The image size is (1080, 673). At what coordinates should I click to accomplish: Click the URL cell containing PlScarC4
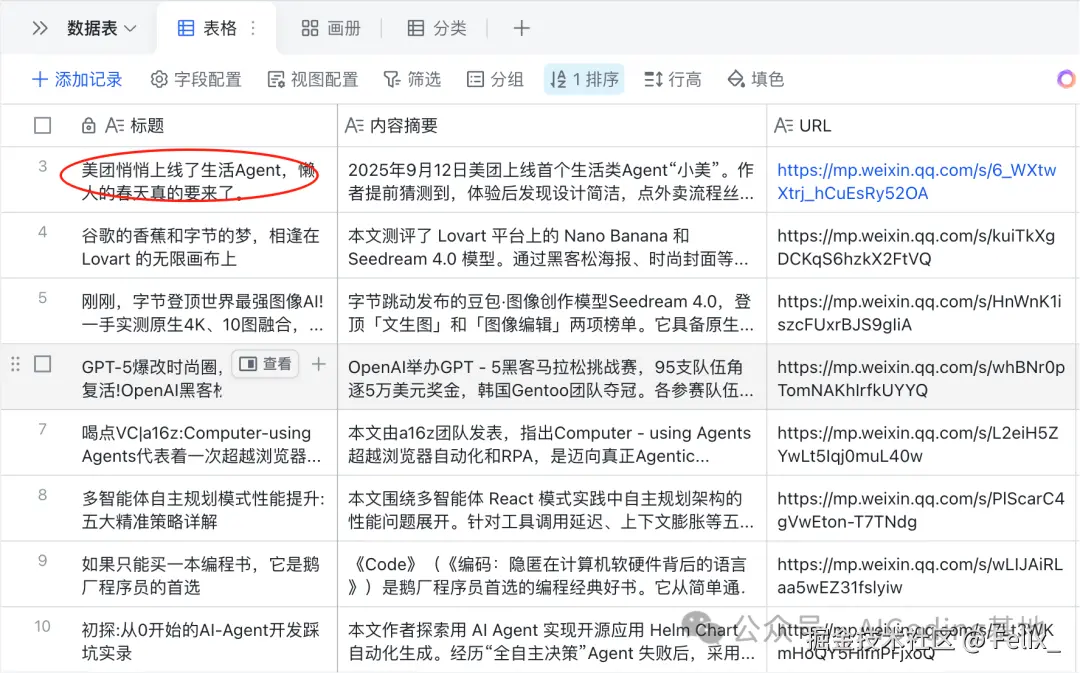point(921,510)
